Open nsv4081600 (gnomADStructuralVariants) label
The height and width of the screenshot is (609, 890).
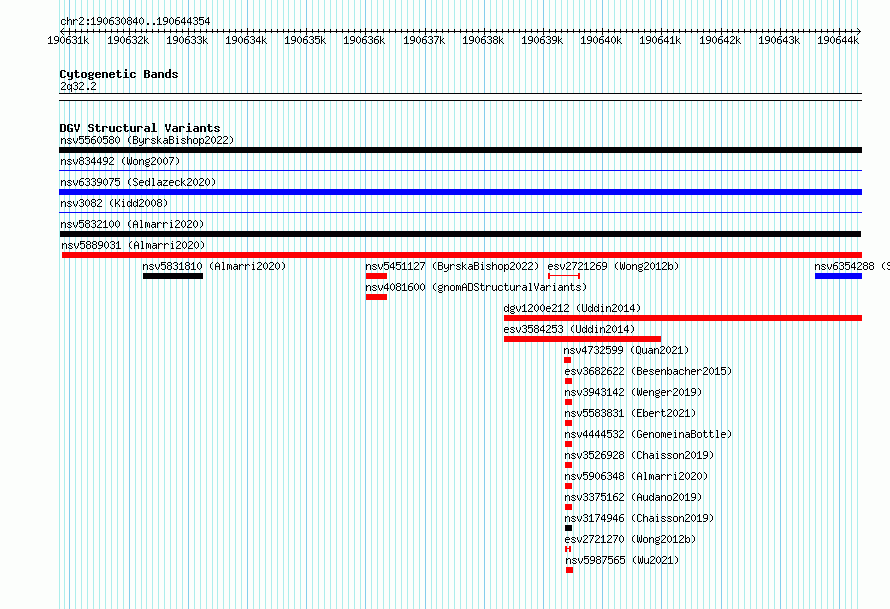(476, 287)
